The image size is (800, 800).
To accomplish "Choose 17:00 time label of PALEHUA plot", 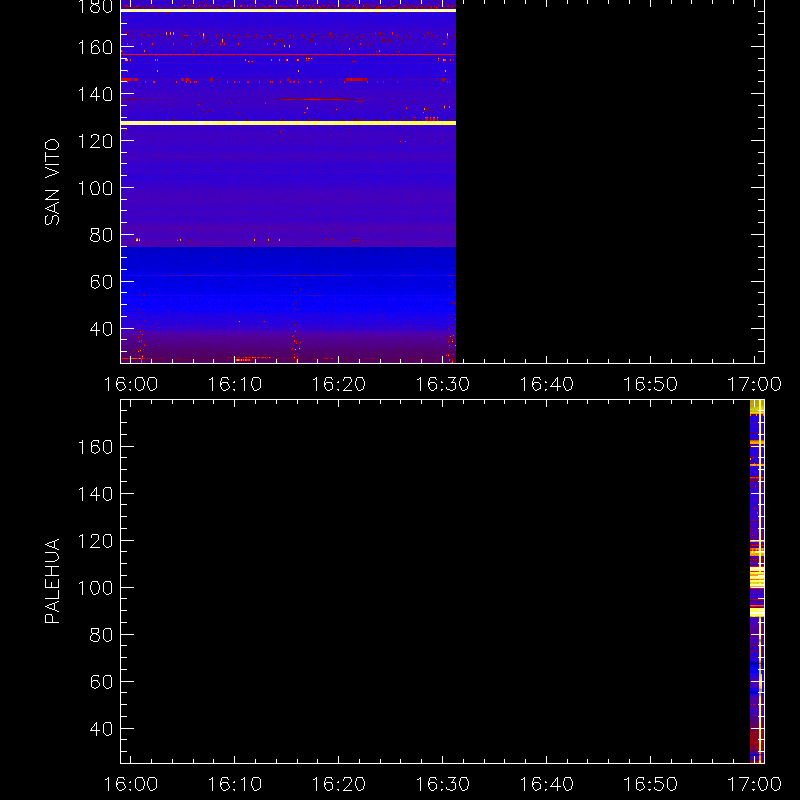I will click(754, 784).
